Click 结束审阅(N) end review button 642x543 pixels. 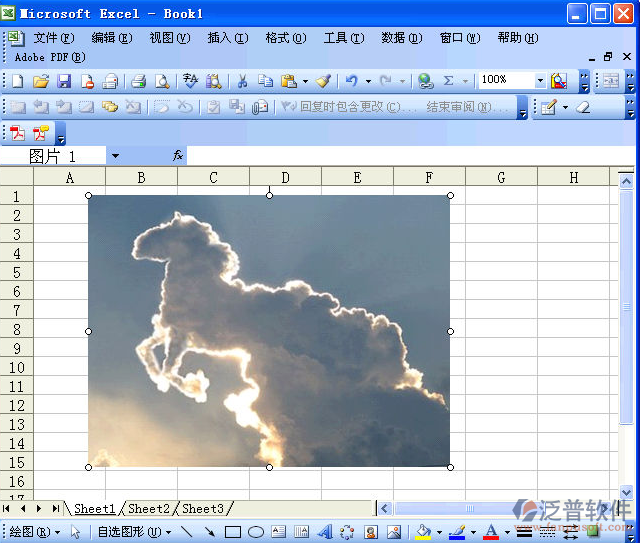[466, 107]
